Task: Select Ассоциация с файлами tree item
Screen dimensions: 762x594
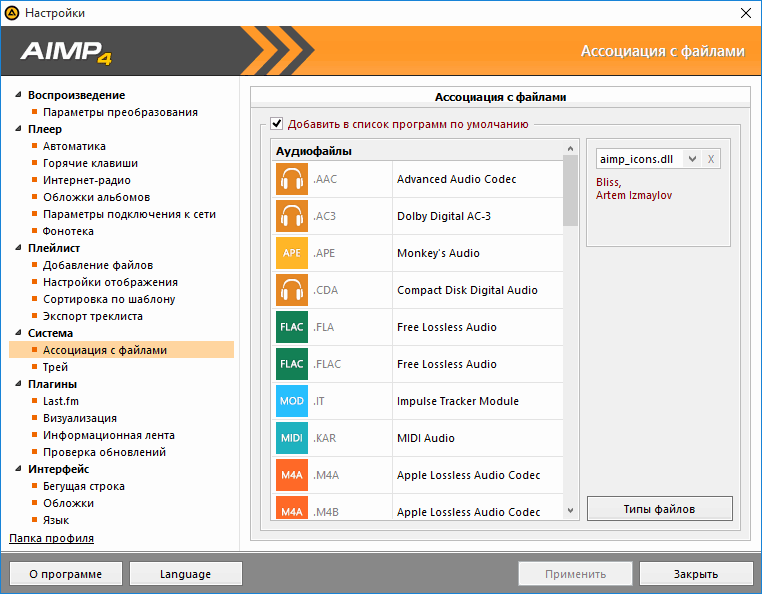Action: pyautogui.click(x=121, y=350)
